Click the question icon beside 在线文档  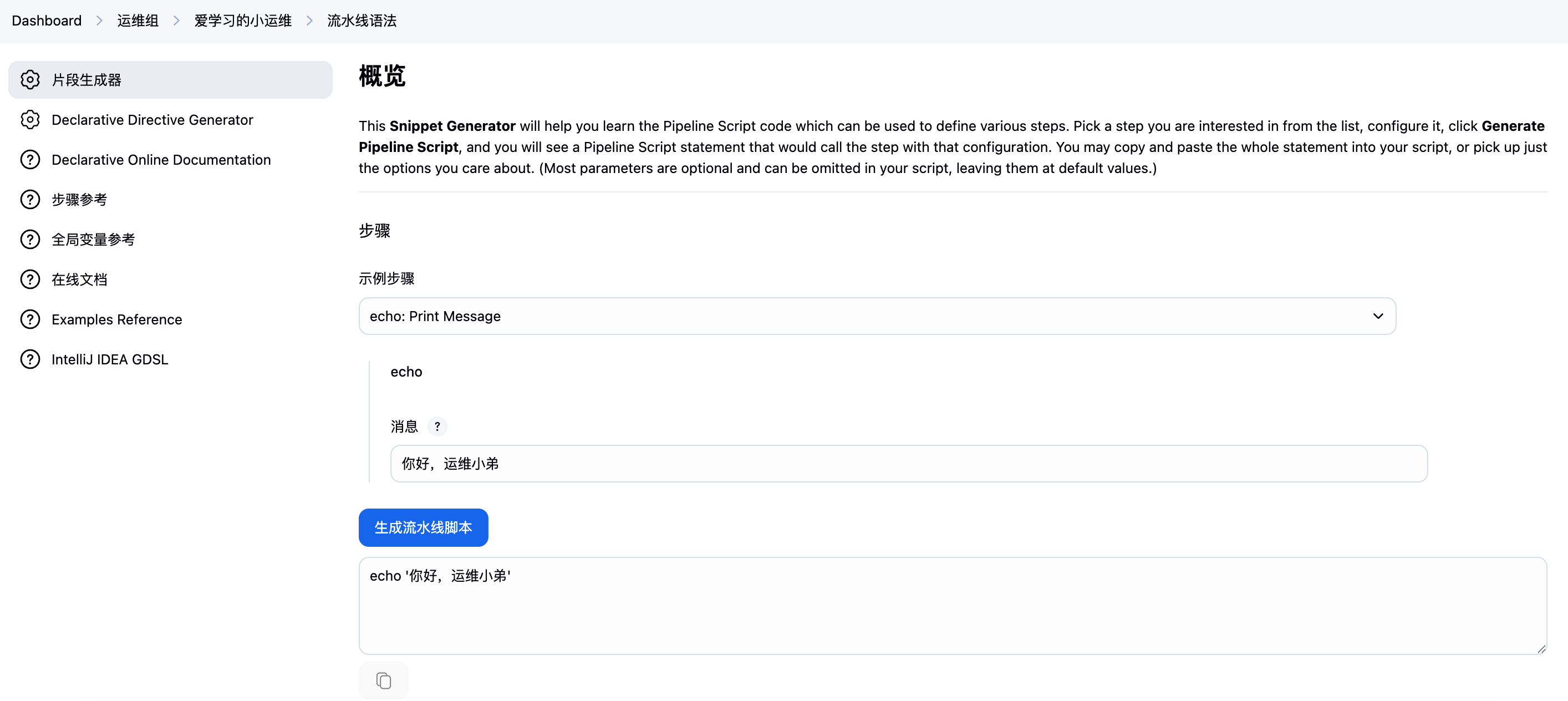coord(30,280)
